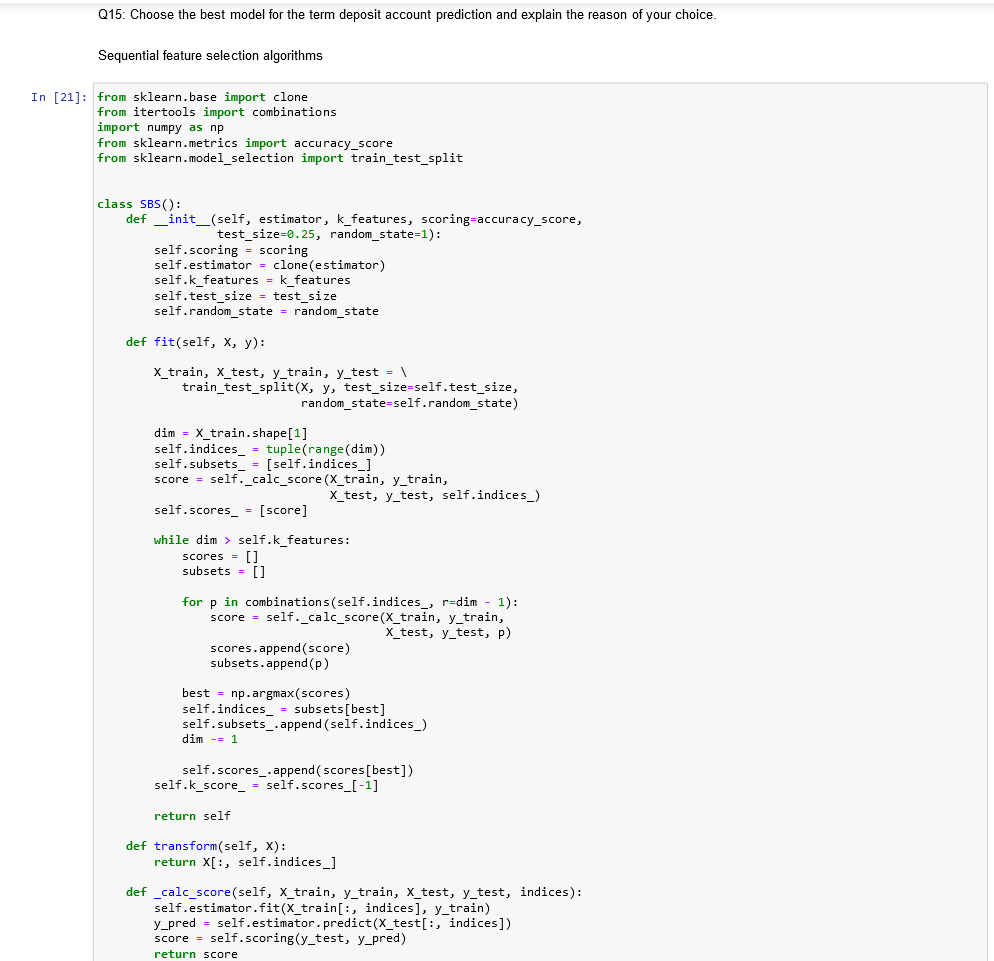
Task: Click 'test_size=0.25, random_state=1' line
Action: (329, 235)
